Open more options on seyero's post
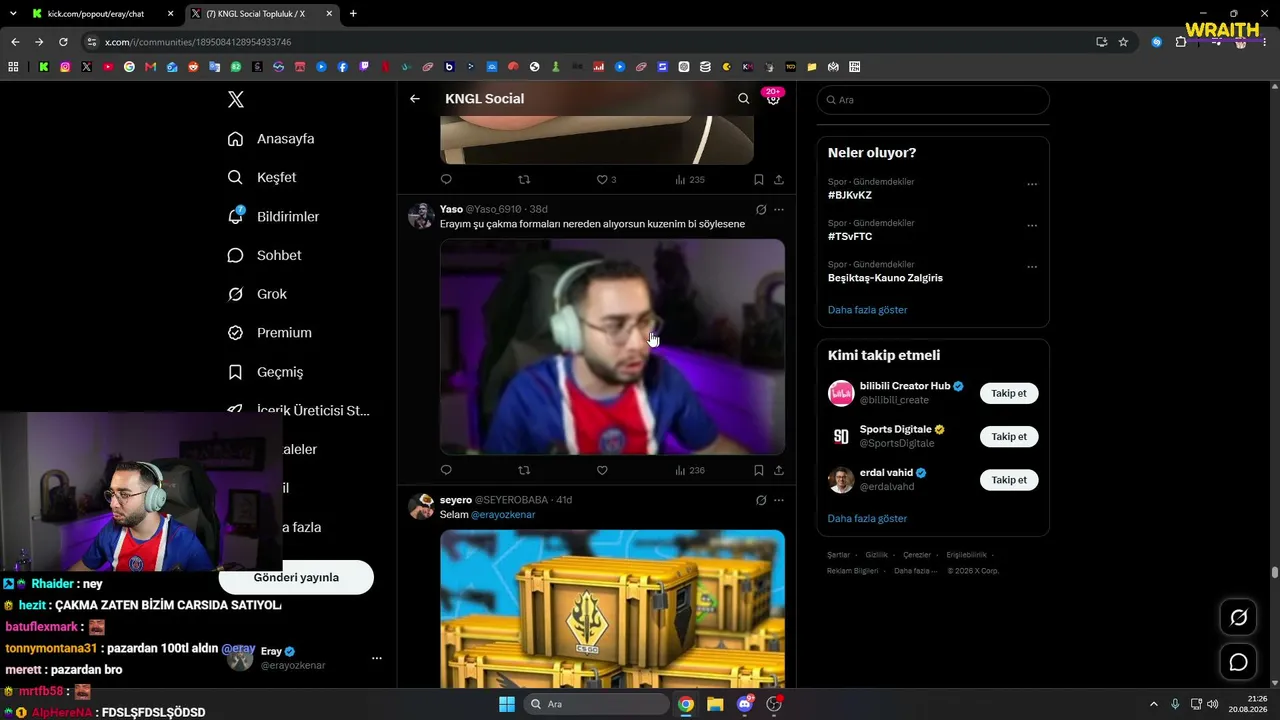The height and width of the screenshot is (720, 1280). click(x=779, y=500)
